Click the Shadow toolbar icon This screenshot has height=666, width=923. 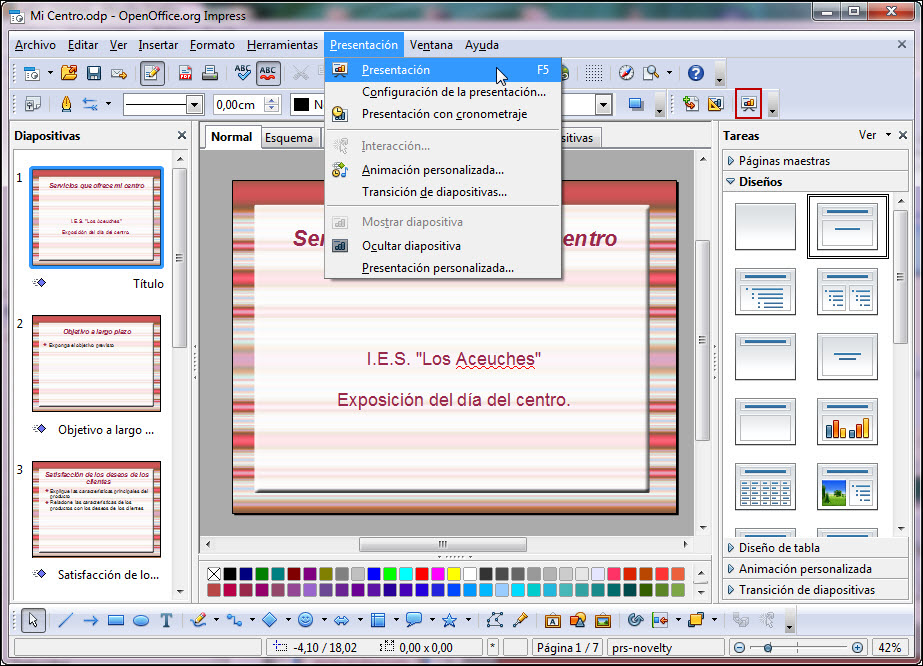(x=636, y=105)
